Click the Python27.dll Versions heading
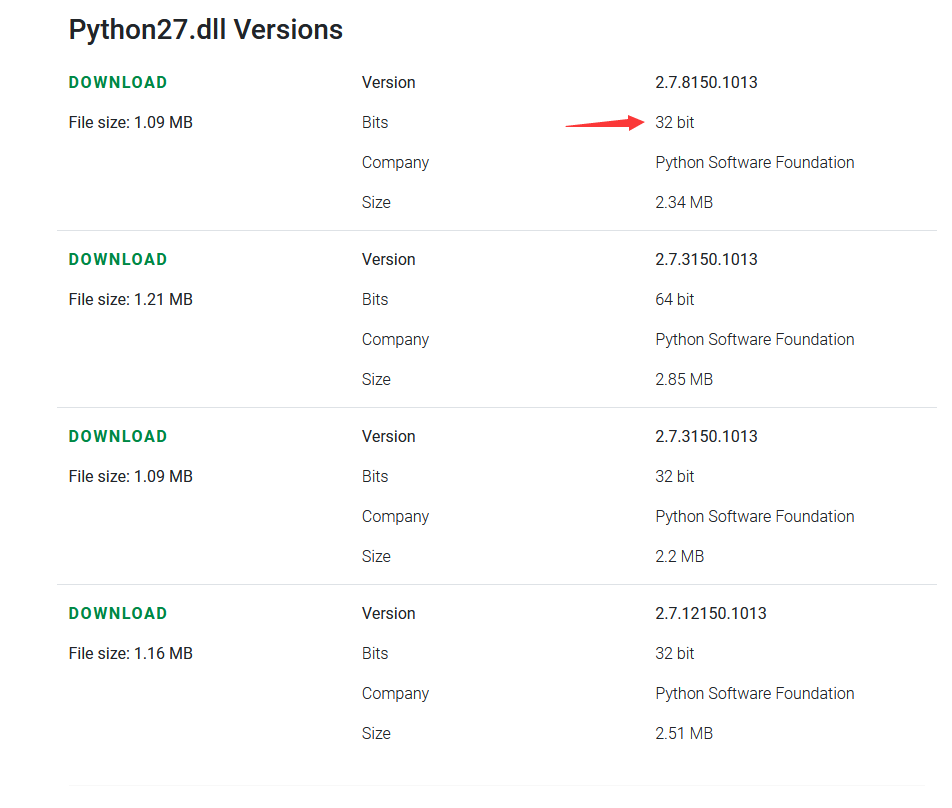 click(204, 29)
